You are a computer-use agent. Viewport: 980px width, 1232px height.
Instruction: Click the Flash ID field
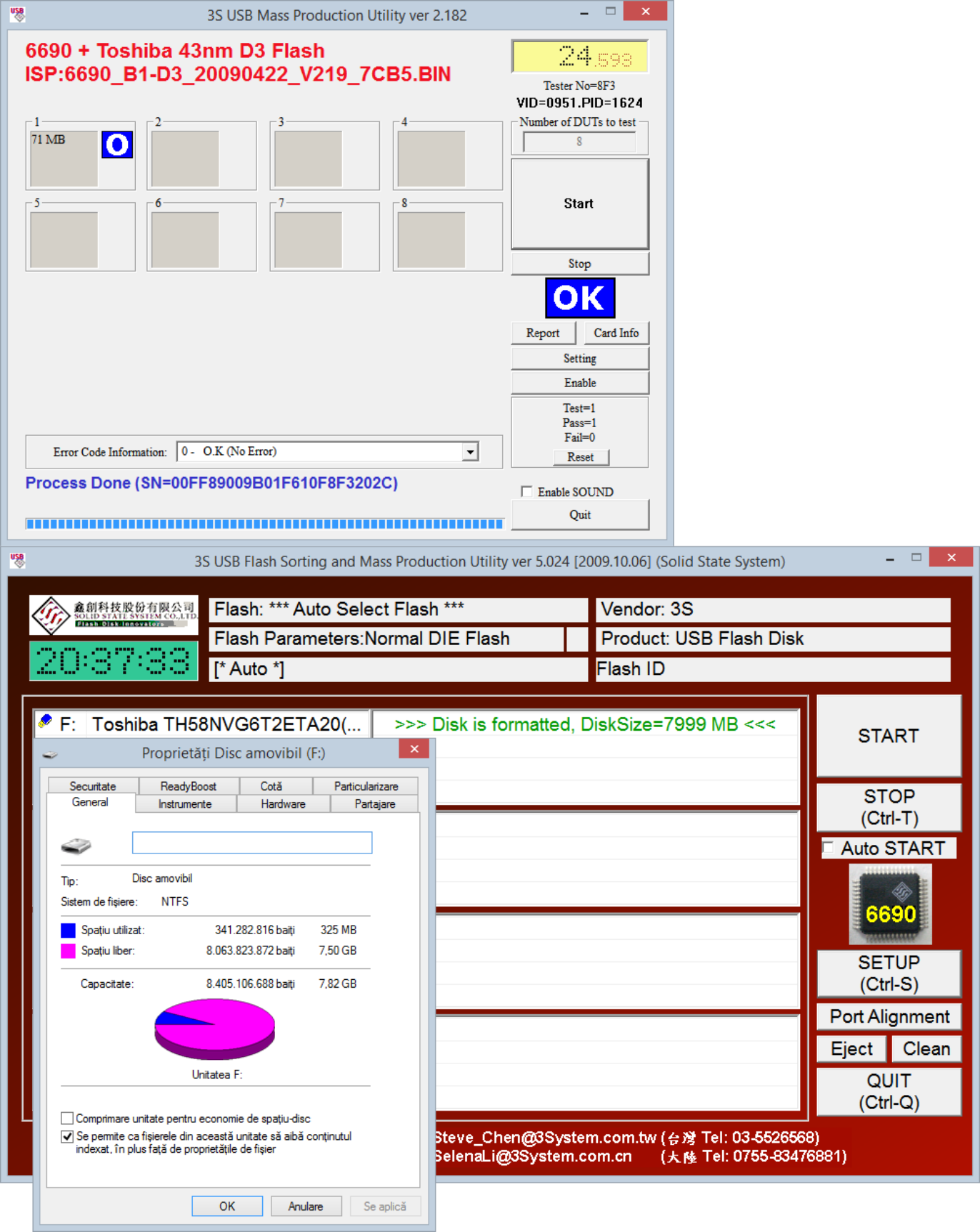point(773,669)
